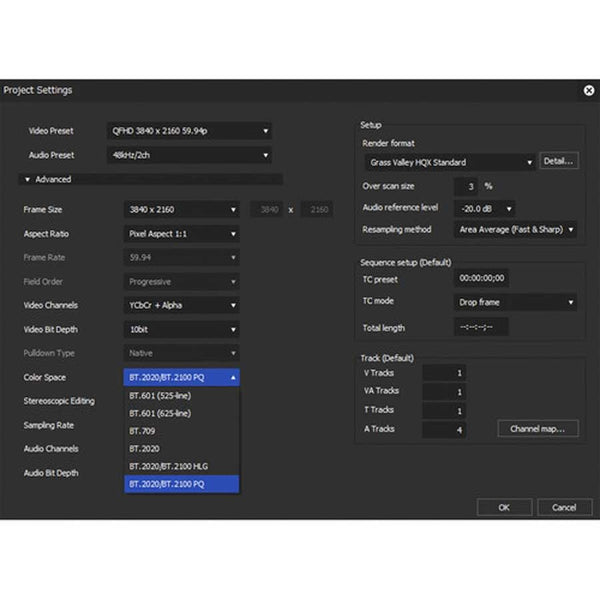This screenshot has width=600, height=600.
Task: Open the Channel map... dialog
Action: [537, 429]
